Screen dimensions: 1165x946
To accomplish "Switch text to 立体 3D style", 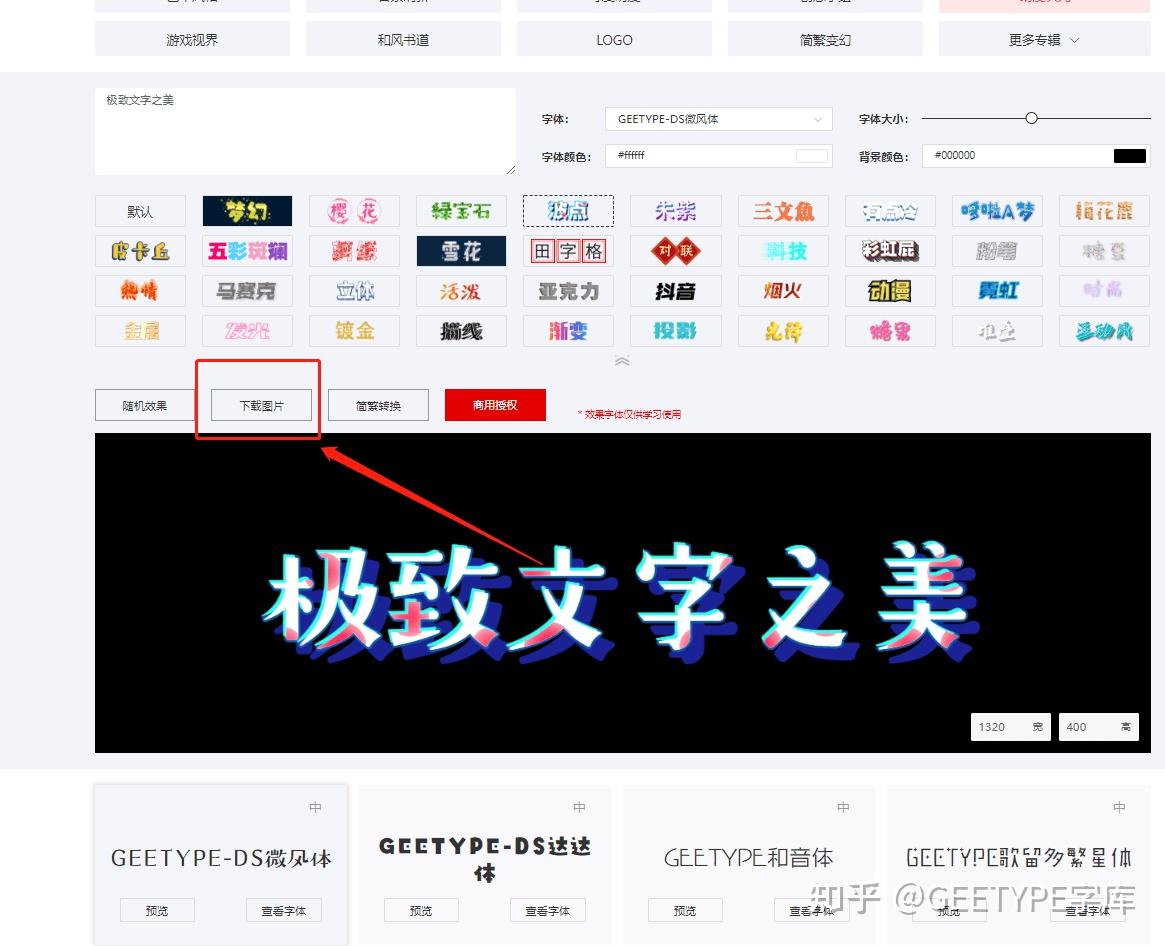I will point(354,291).
